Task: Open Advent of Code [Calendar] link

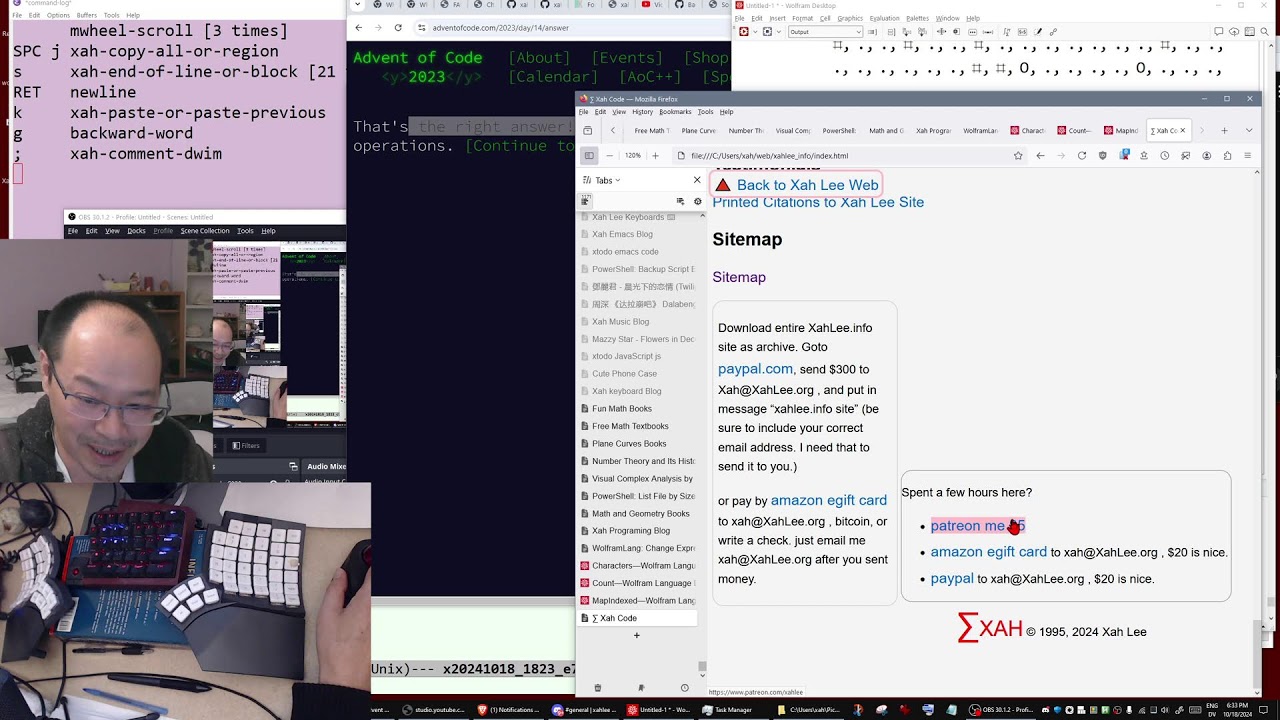Action: pyautogui.click(x=553, y=77)
